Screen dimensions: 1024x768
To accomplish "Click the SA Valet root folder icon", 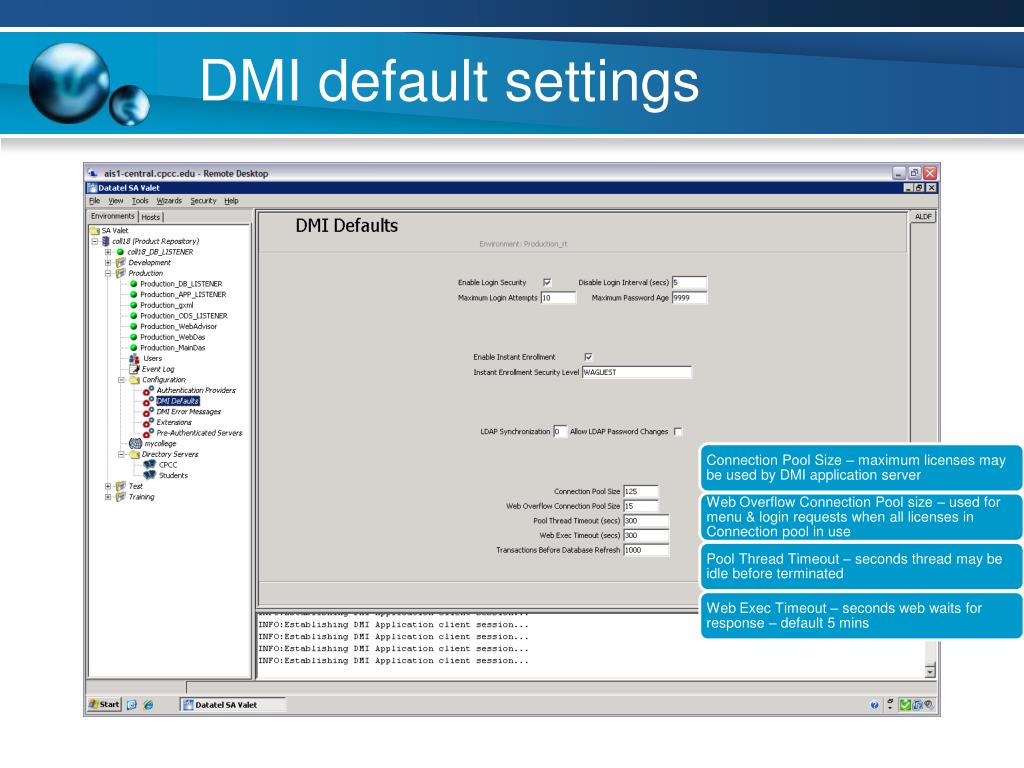I will [x=95, y=231].
